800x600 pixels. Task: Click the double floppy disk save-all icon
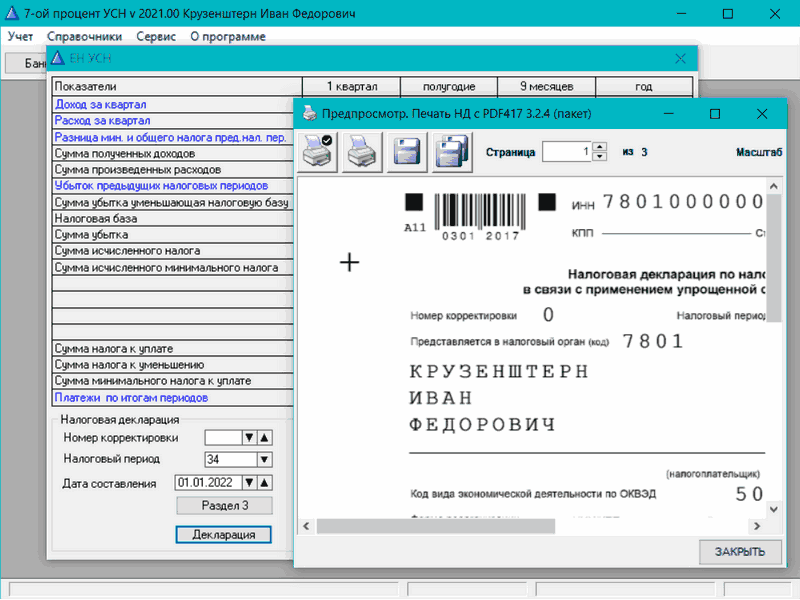tap(452, 152)
